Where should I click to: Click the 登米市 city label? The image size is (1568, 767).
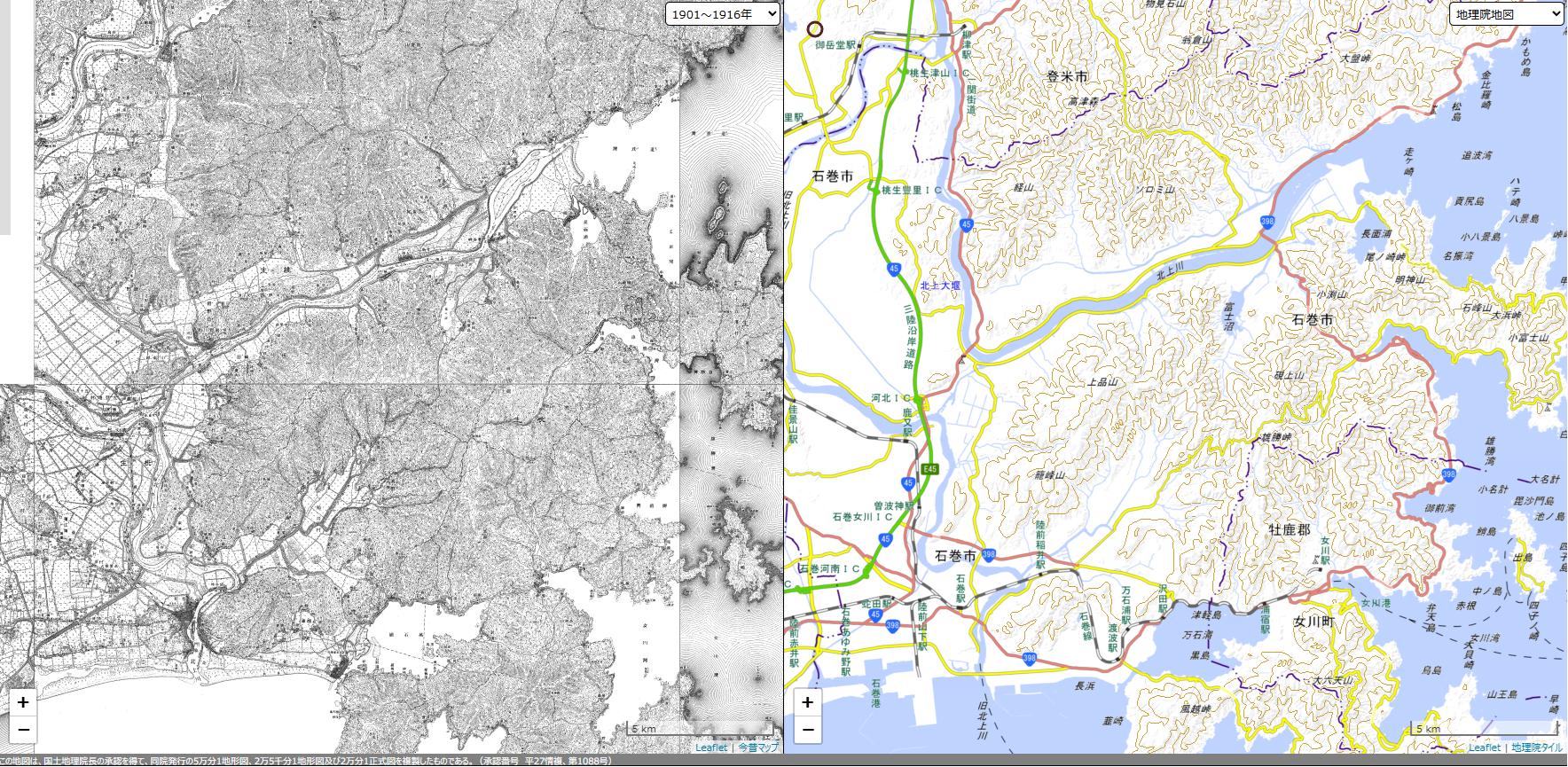point(1067,77)
